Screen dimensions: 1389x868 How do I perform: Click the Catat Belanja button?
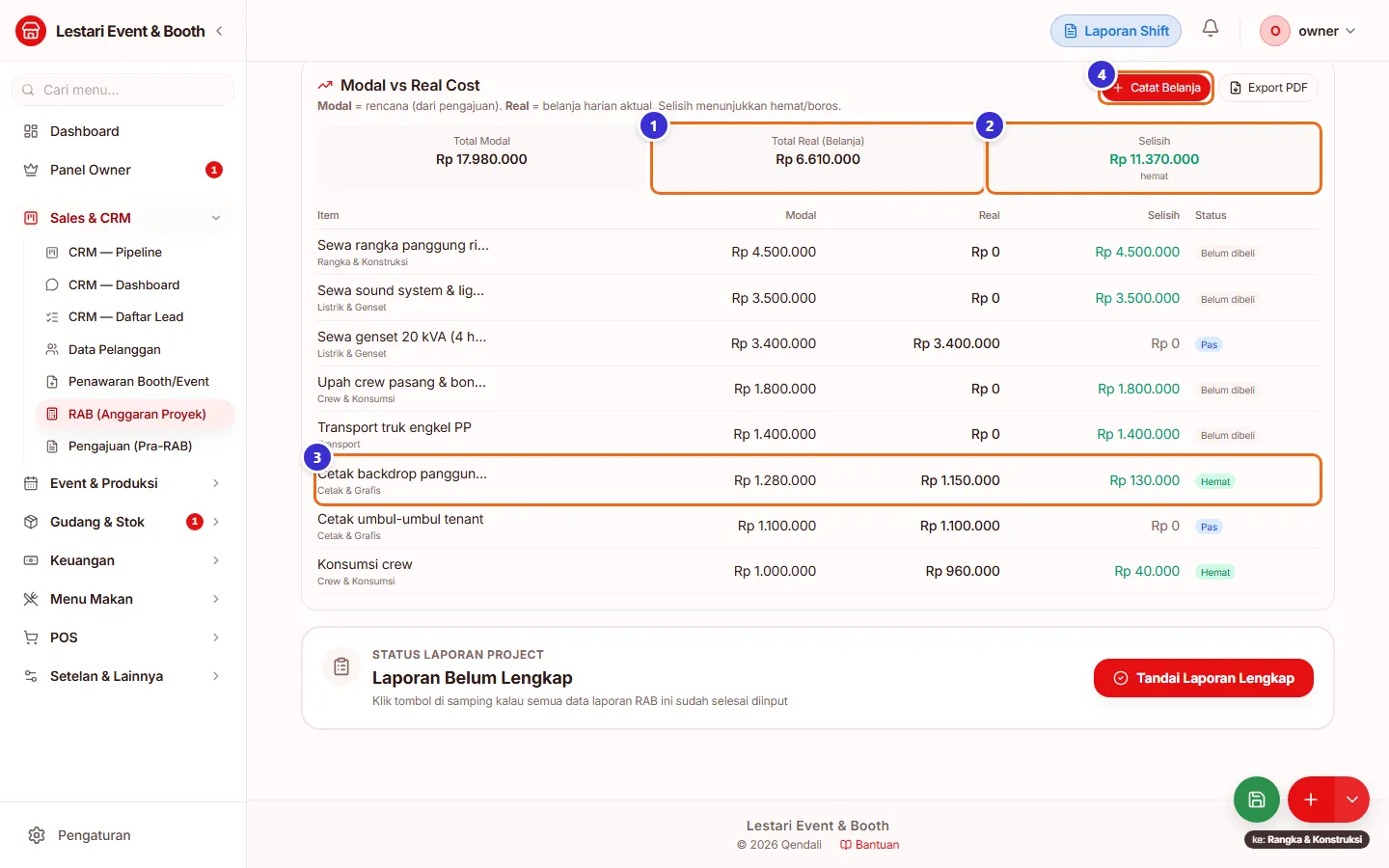pyautogui.click(x=1156, y=88)
